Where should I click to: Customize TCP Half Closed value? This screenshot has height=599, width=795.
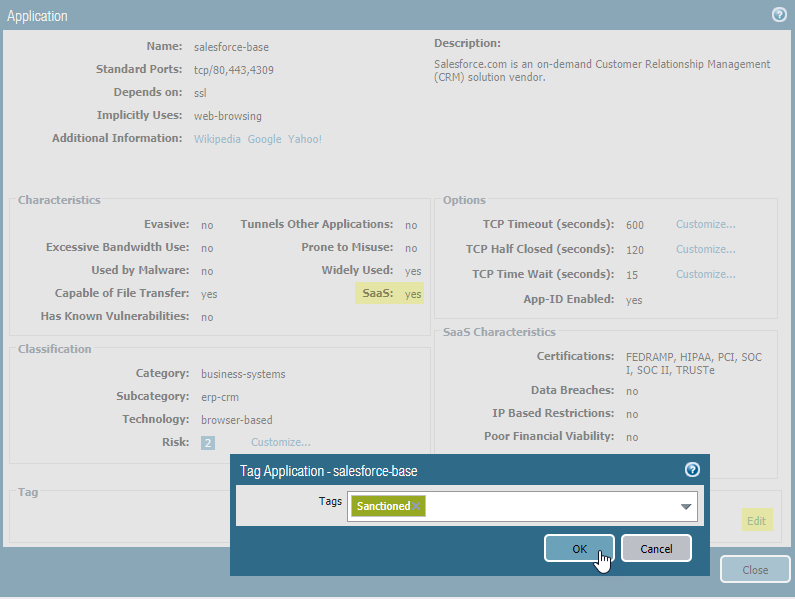tap(705, 249)
